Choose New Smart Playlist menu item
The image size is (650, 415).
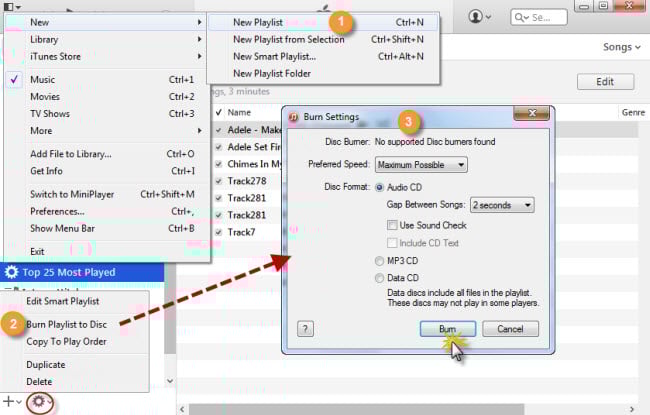tap(323, 56)
